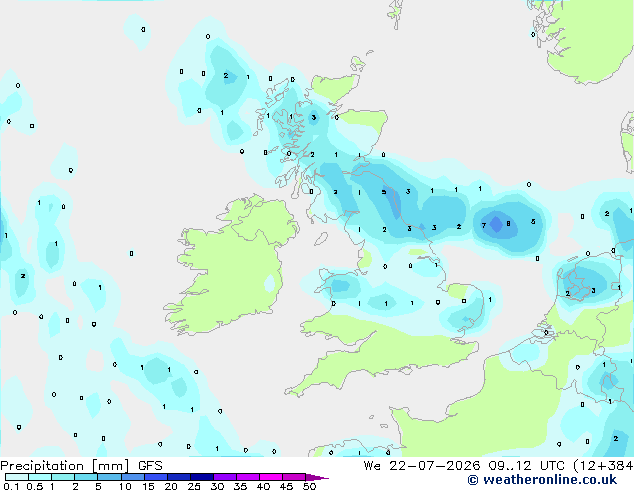Choose the 20–25 mm legend color swatch
This screenshot has width=634, height=490.
(x=179, y=477)
